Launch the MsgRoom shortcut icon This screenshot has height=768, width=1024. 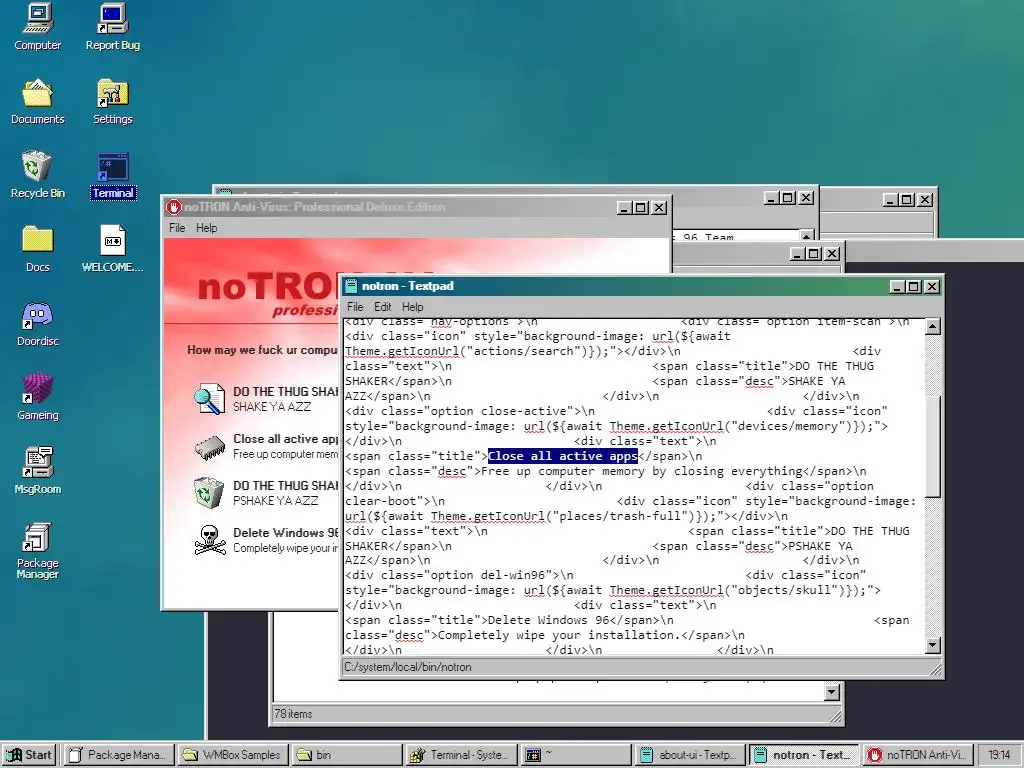37,470
